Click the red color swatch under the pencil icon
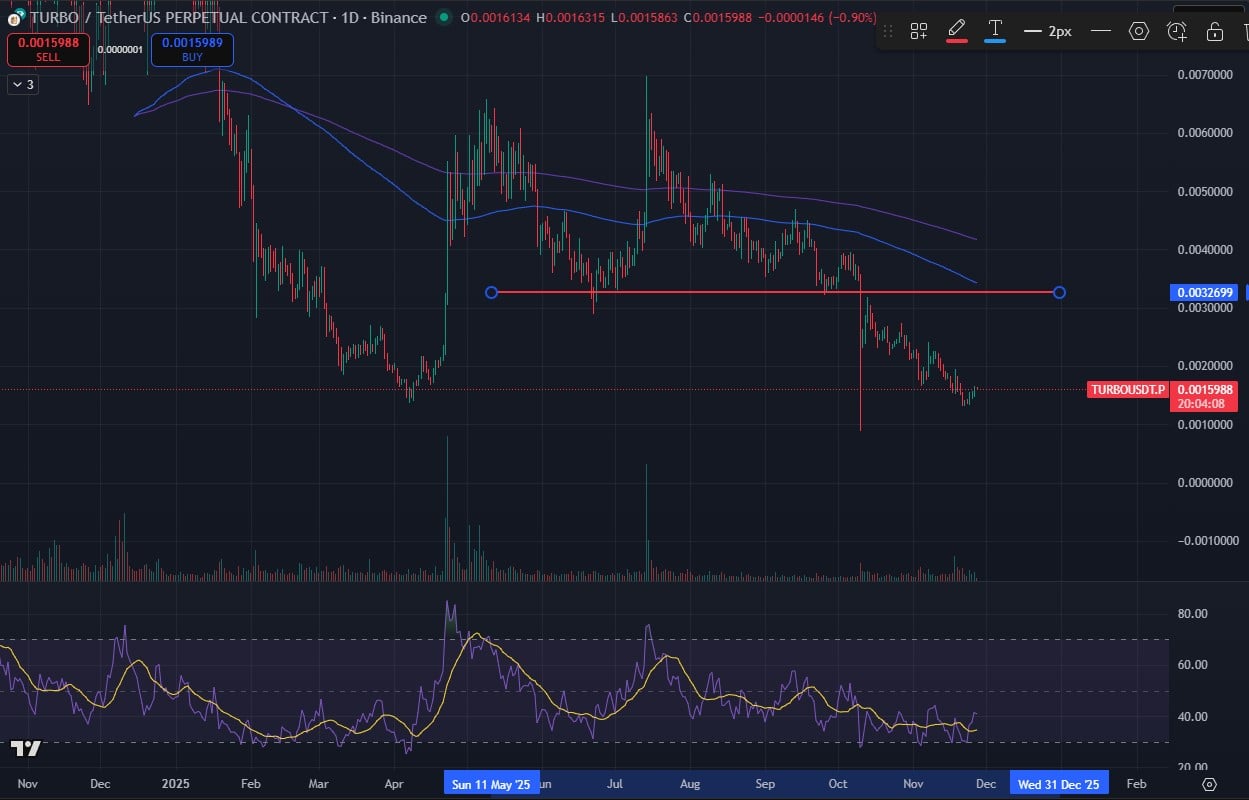 (957, 41)
